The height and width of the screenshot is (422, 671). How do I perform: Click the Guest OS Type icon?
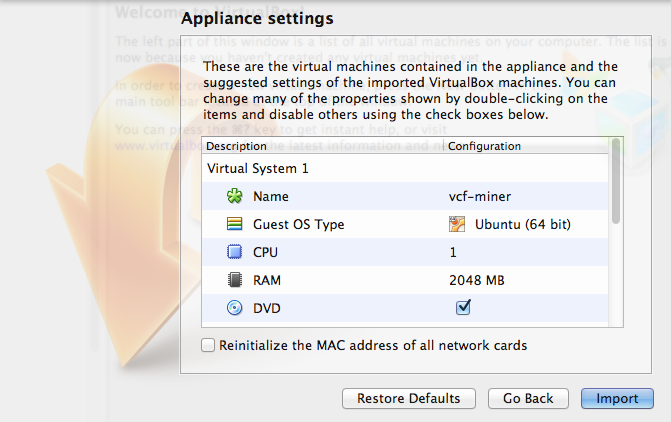(235, 225)
